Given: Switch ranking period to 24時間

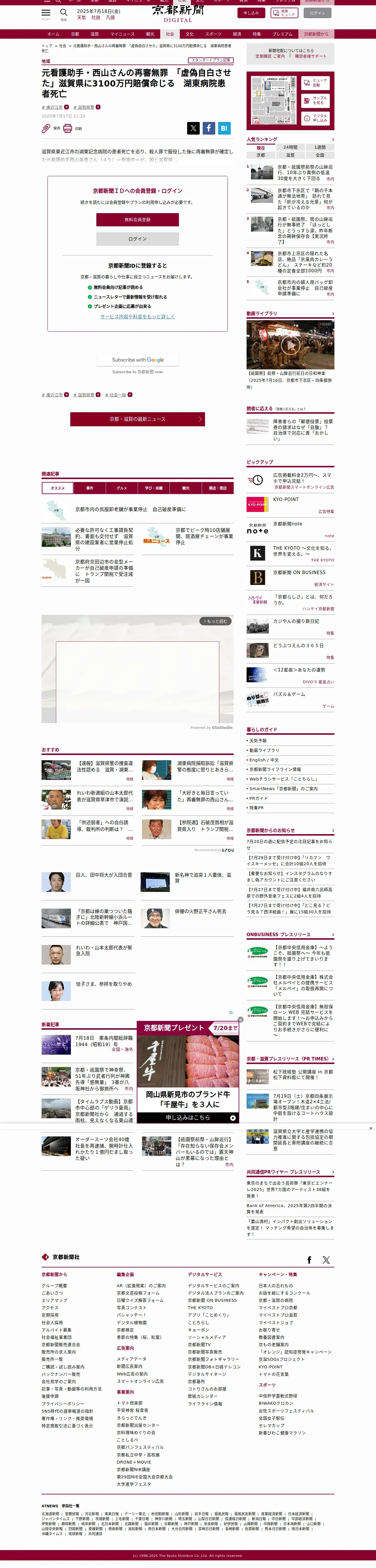Looking at the screenshot, I should (290, 147).
